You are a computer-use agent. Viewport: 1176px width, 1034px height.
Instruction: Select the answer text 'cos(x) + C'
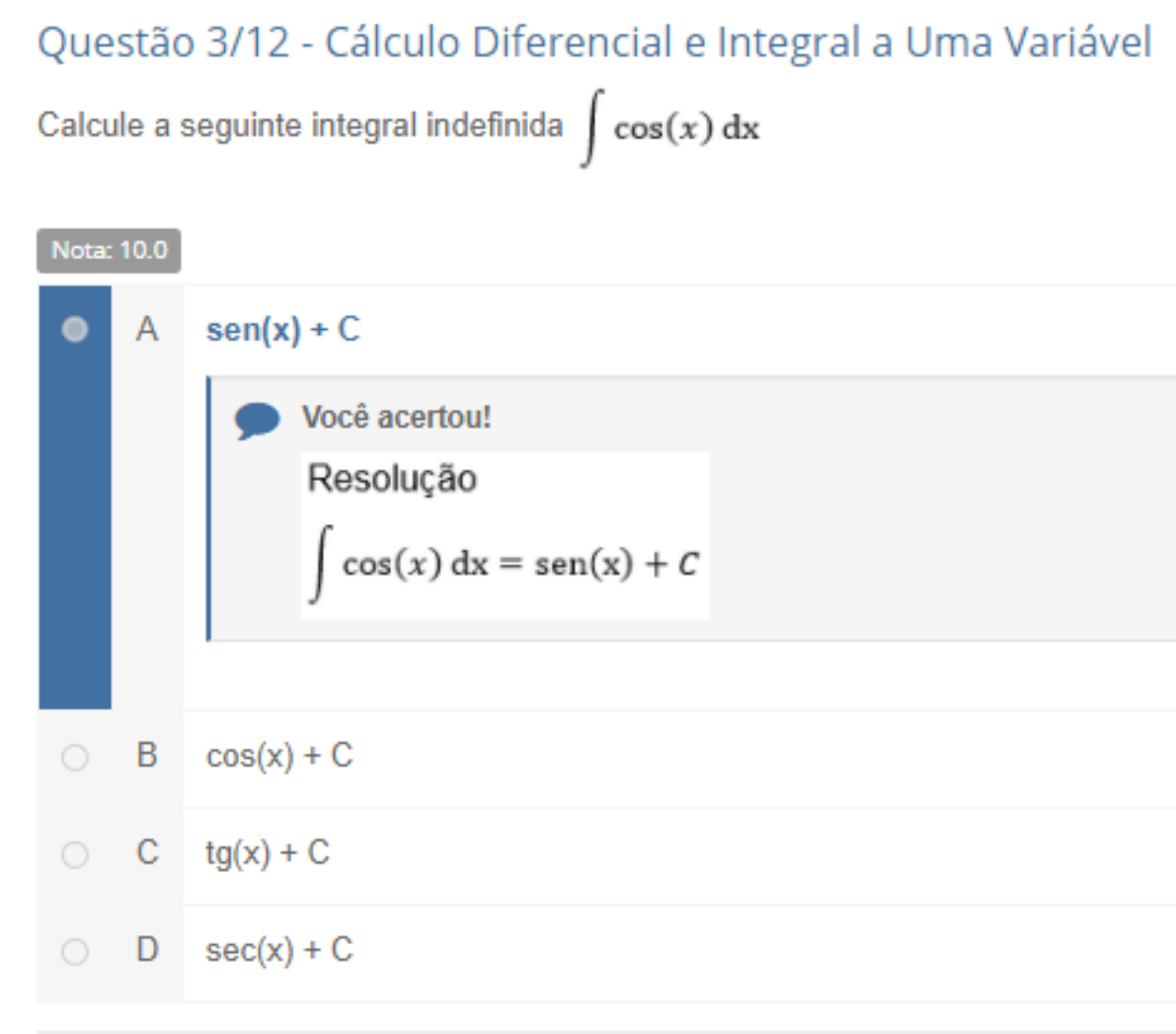point(278,756)
